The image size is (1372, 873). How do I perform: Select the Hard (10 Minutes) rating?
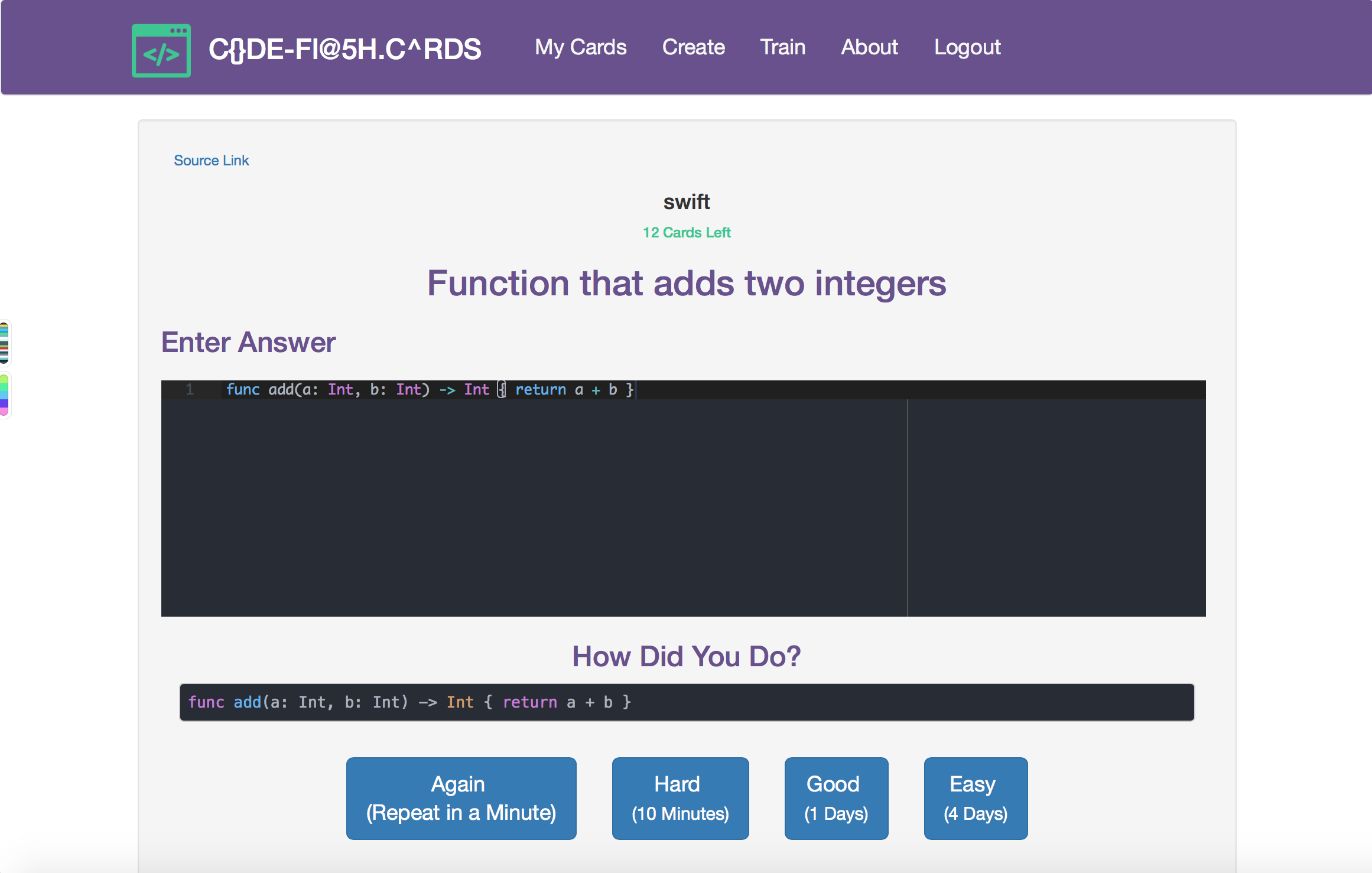point(680,798)
